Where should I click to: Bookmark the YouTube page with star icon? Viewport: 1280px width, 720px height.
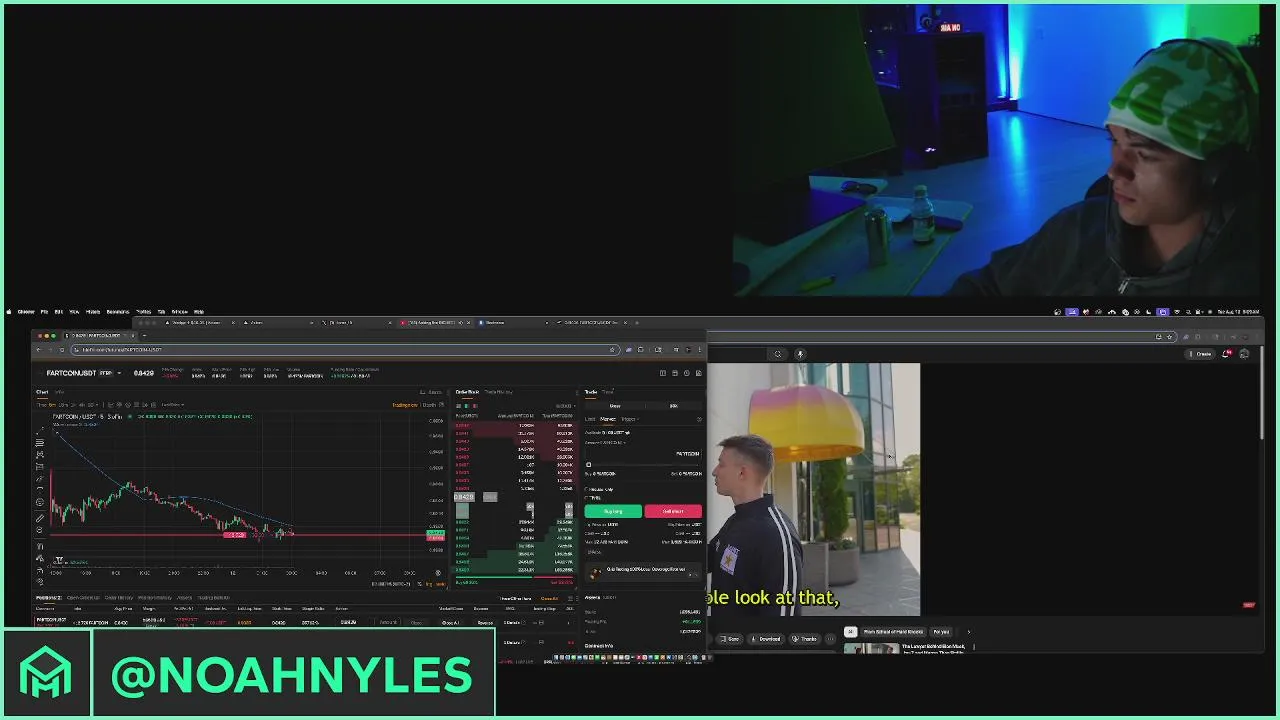pos(1170,337)
